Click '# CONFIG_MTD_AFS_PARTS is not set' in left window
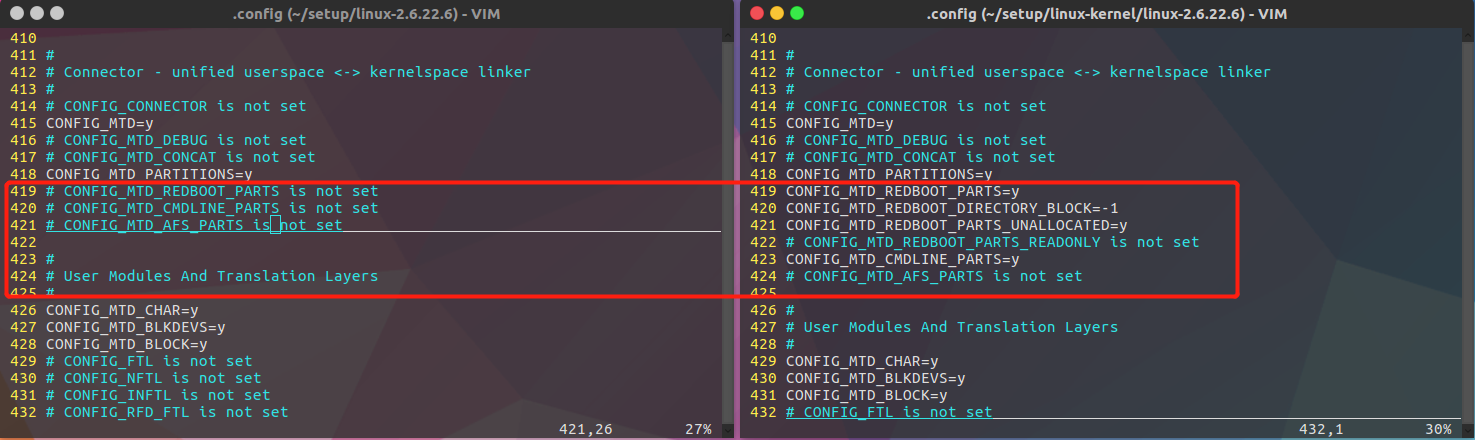 click(194, 225)
